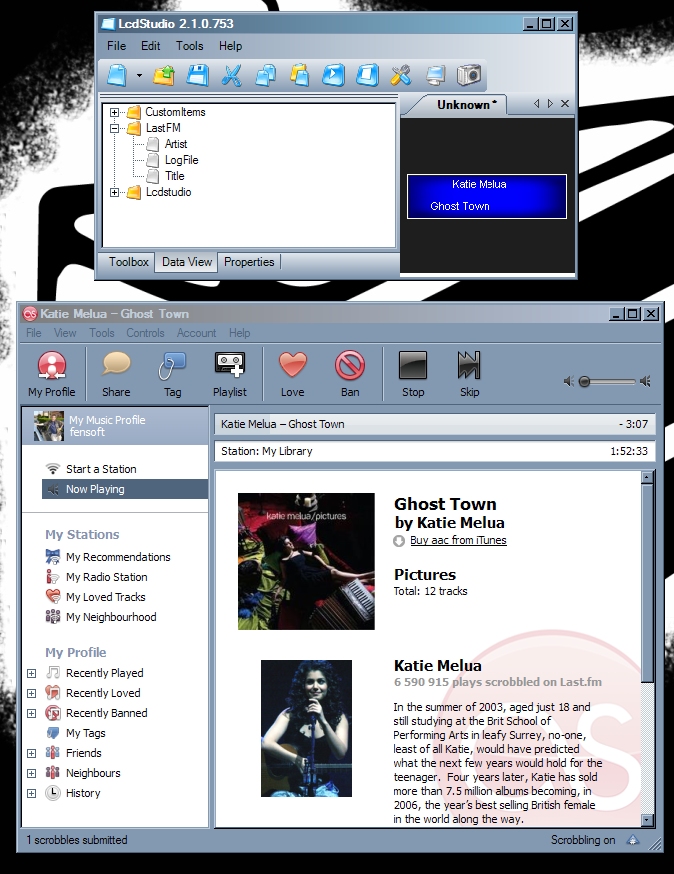Screen dimensions: 674x874
Task: Click Save floppy icon in LcdStudio
Action: (197, 75)
